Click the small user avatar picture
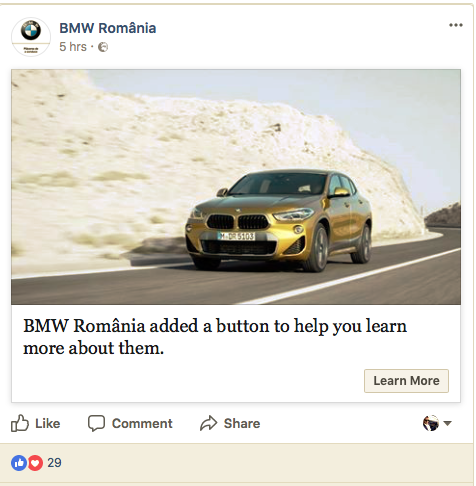The image size is (476, 486). (x=431, y=423)
